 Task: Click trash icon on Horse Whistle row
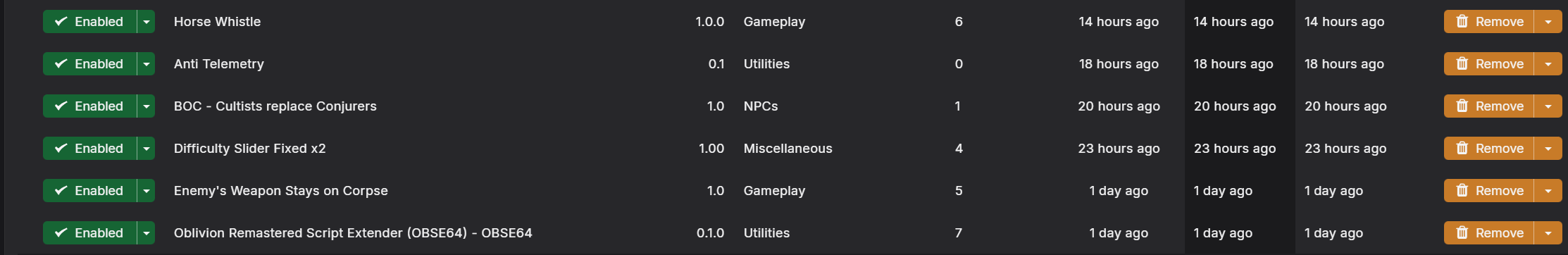click(1462, 22)
